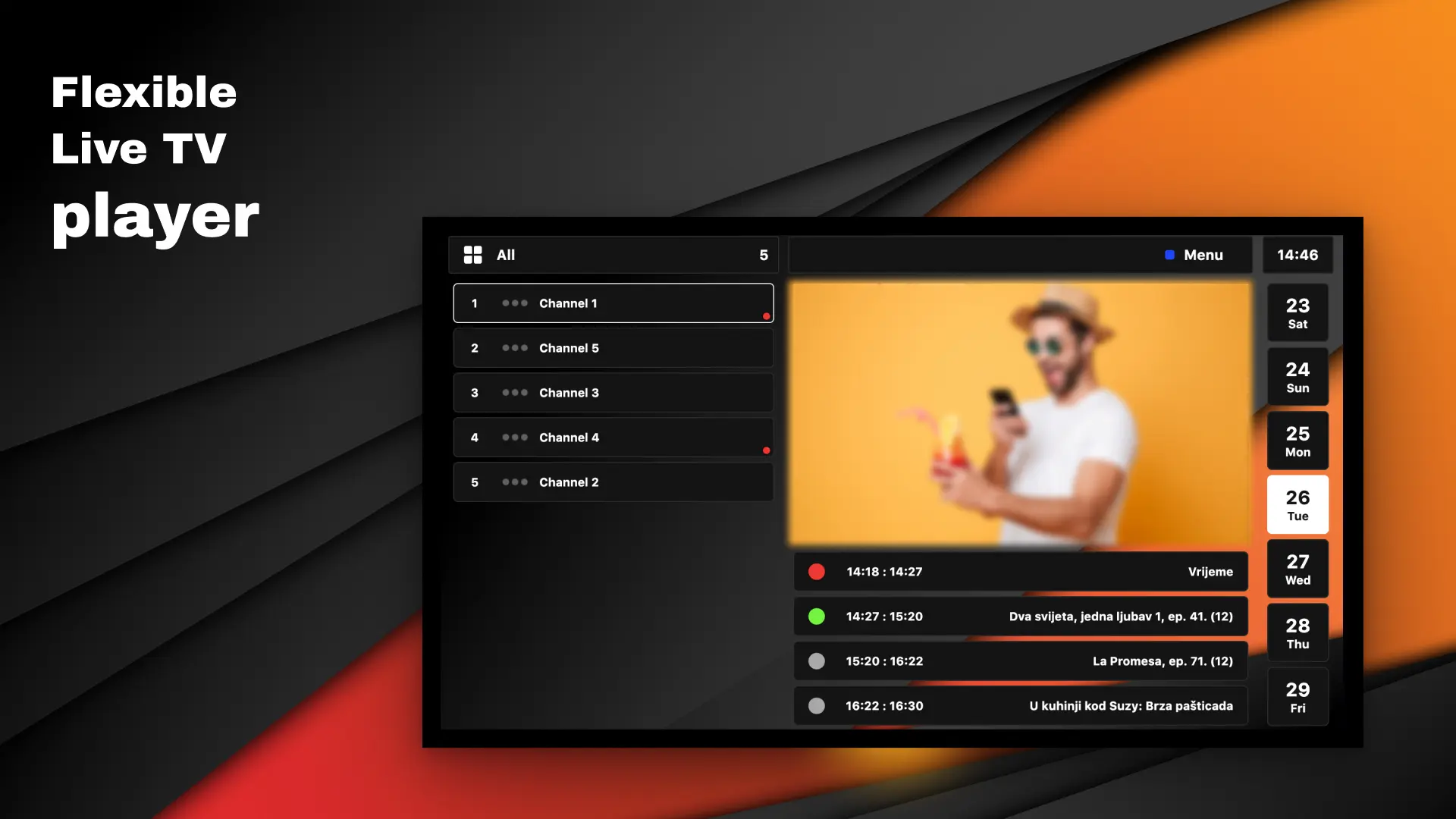Click the red recording dot on Channel 4
The image size is (1456, 819).
tap(766, 450)
